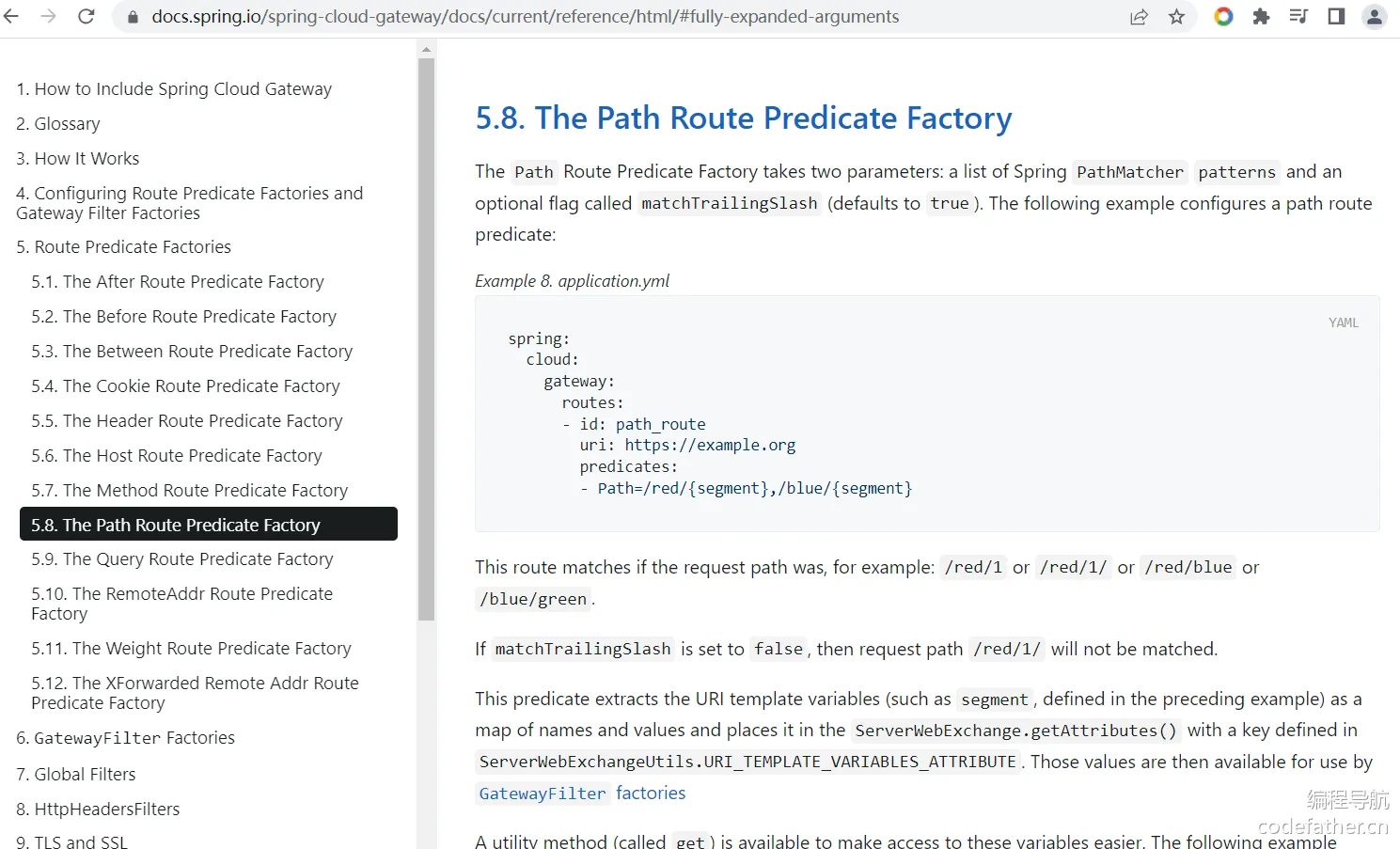Open '5.10. The RemoteAddr Route Predicate Factory'
The image size is (1400, 849).
[x=181, y=604]
